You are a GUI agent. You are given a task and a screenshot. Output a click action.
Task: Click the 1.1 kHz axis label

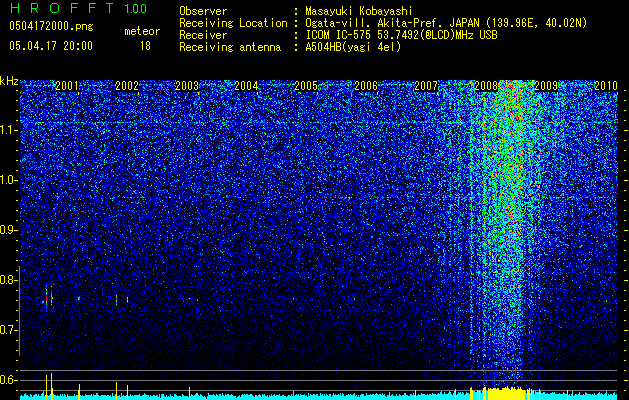coord(8,130)
